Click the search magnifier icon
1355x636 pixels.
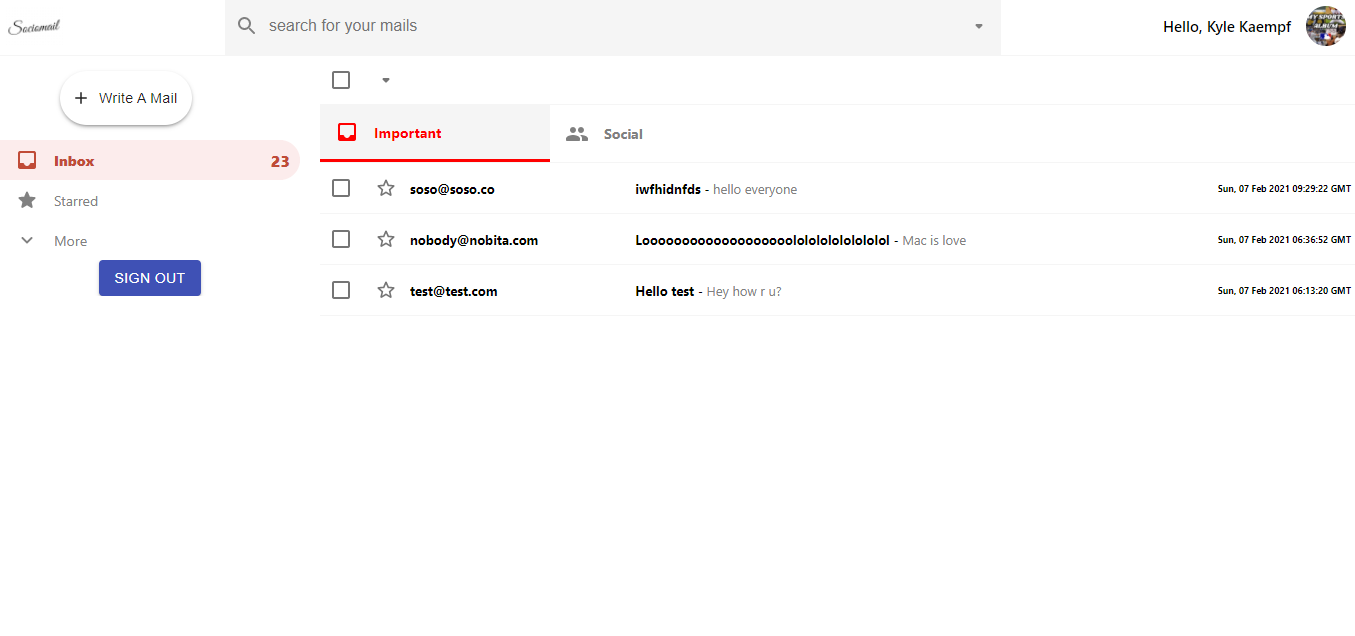click(247, 26)
